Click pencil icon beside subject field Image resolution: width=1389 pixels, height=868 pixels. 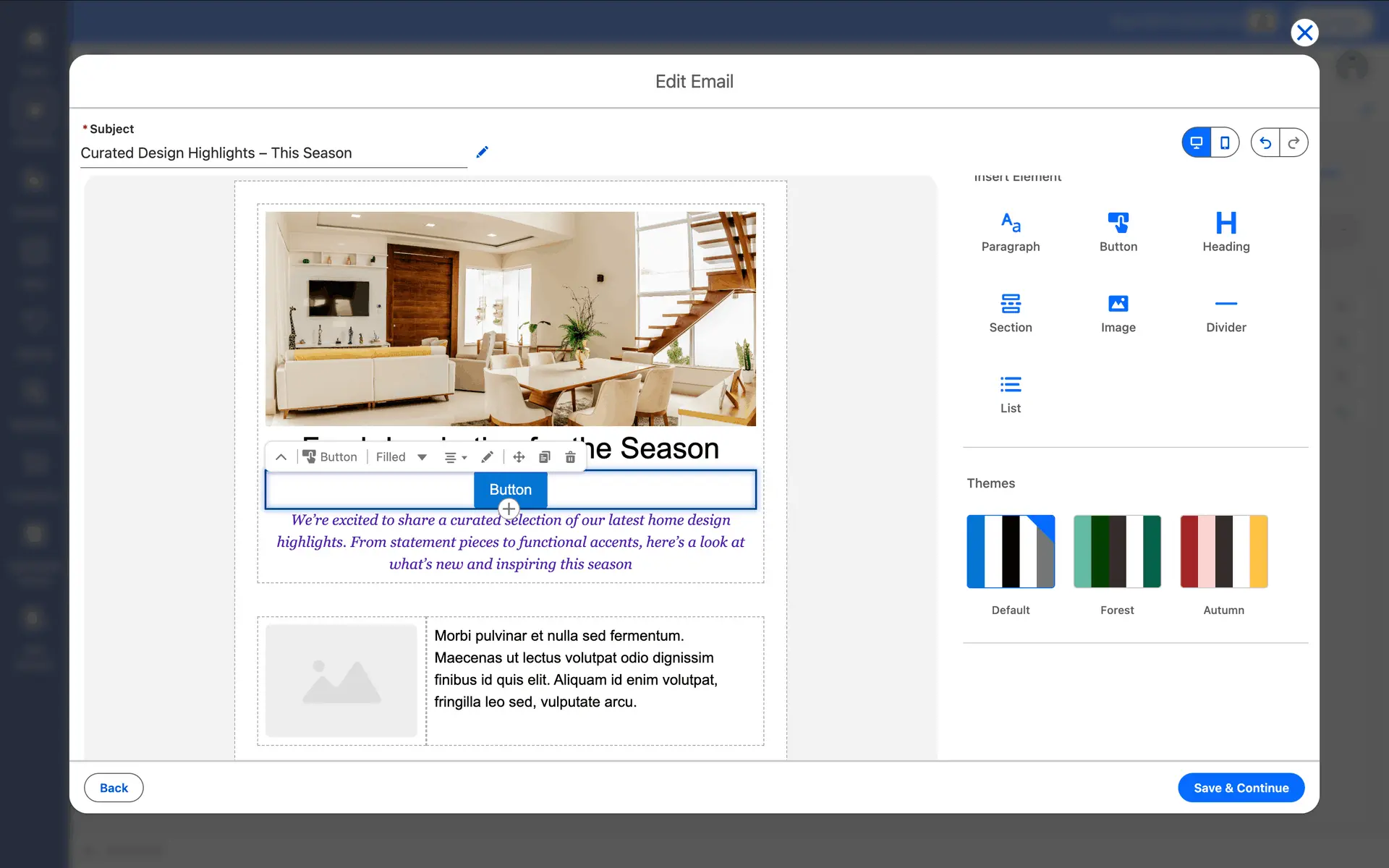tap(483, 152)
